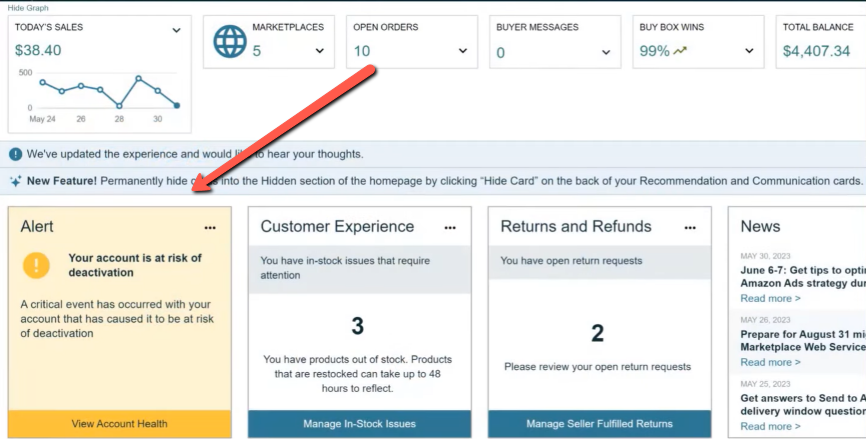
Task: Click the yellow alert warning icon
Action: (x=37, y=264)
